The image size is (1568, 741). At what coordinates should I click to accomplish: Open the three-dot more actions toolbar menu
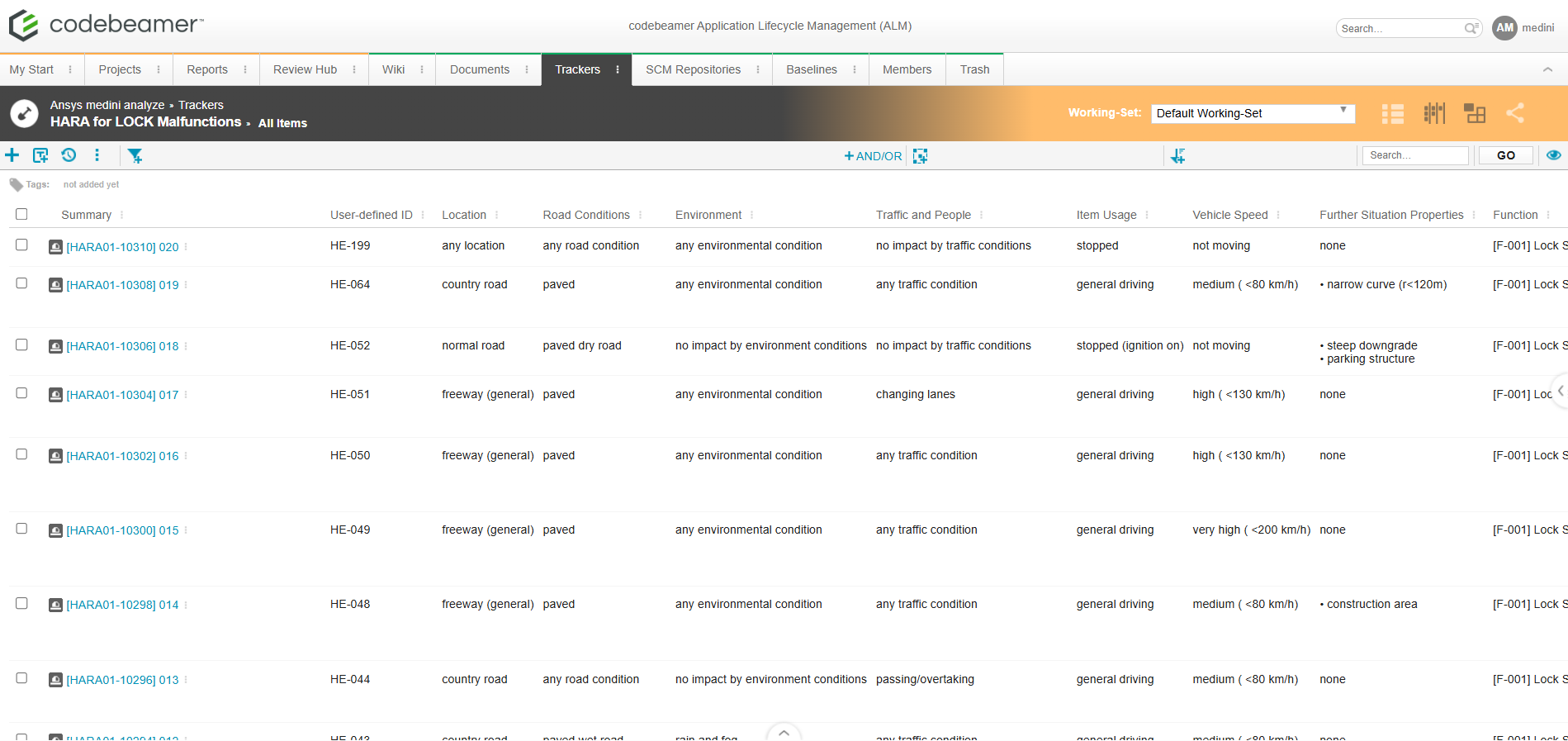click(x=97, y=155)
